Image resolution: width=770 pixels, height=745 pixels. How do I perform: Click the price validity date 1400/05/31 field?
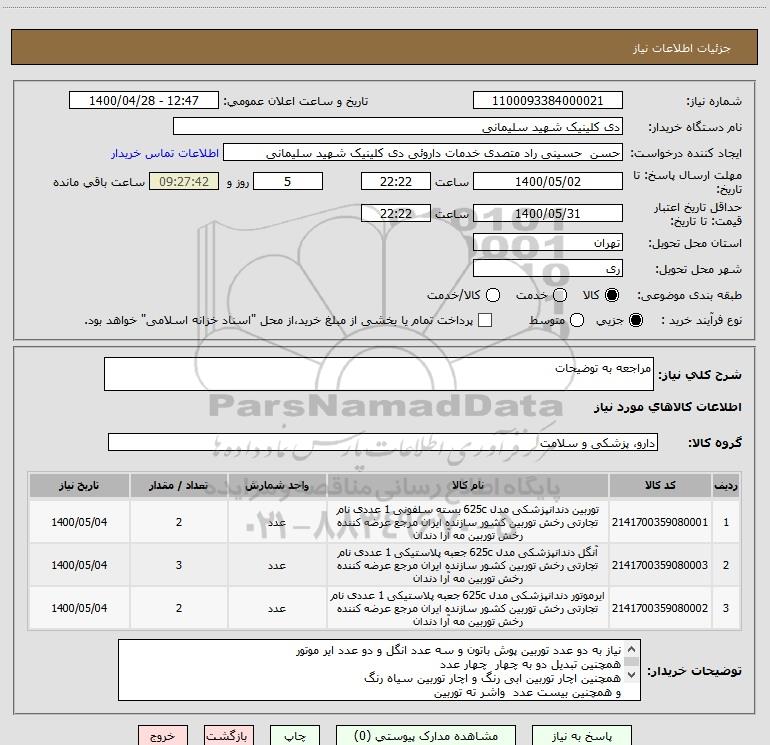[548, 213]
